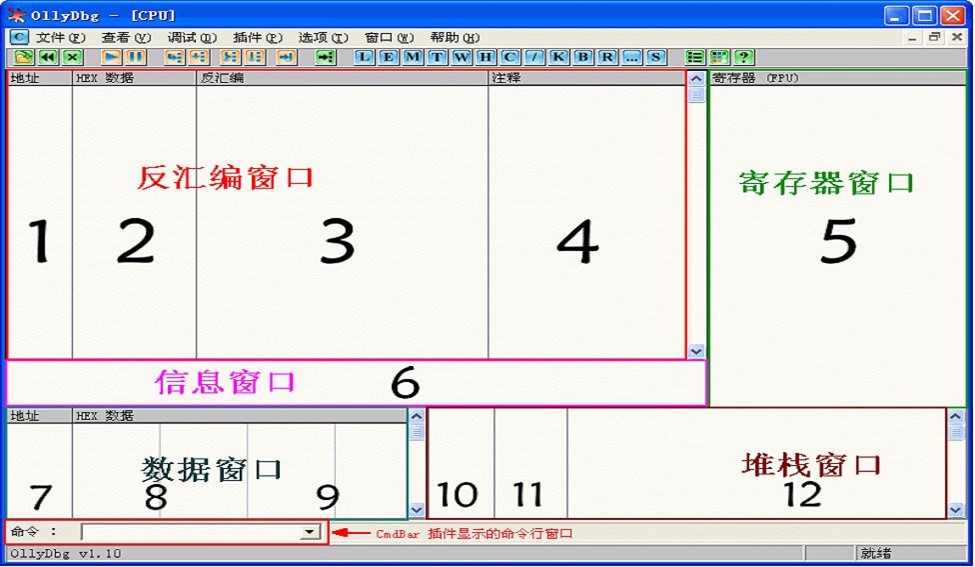Click the HEX 数据 header in data dump pane

coord(239,415)
